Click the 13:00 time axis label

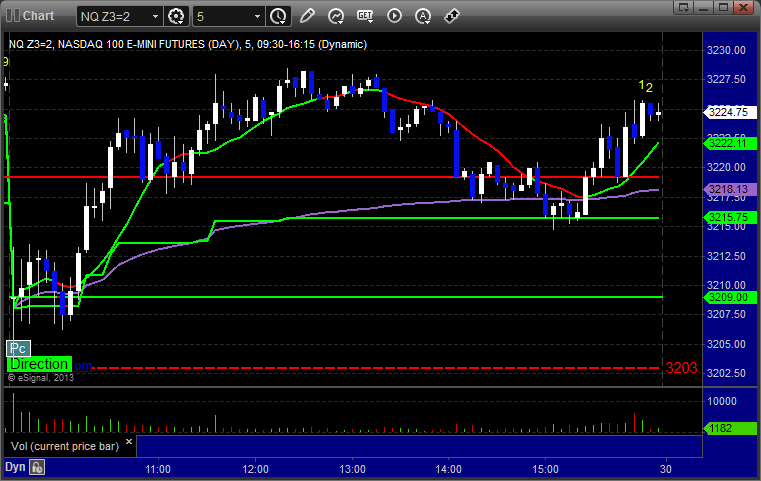(352, 469)
